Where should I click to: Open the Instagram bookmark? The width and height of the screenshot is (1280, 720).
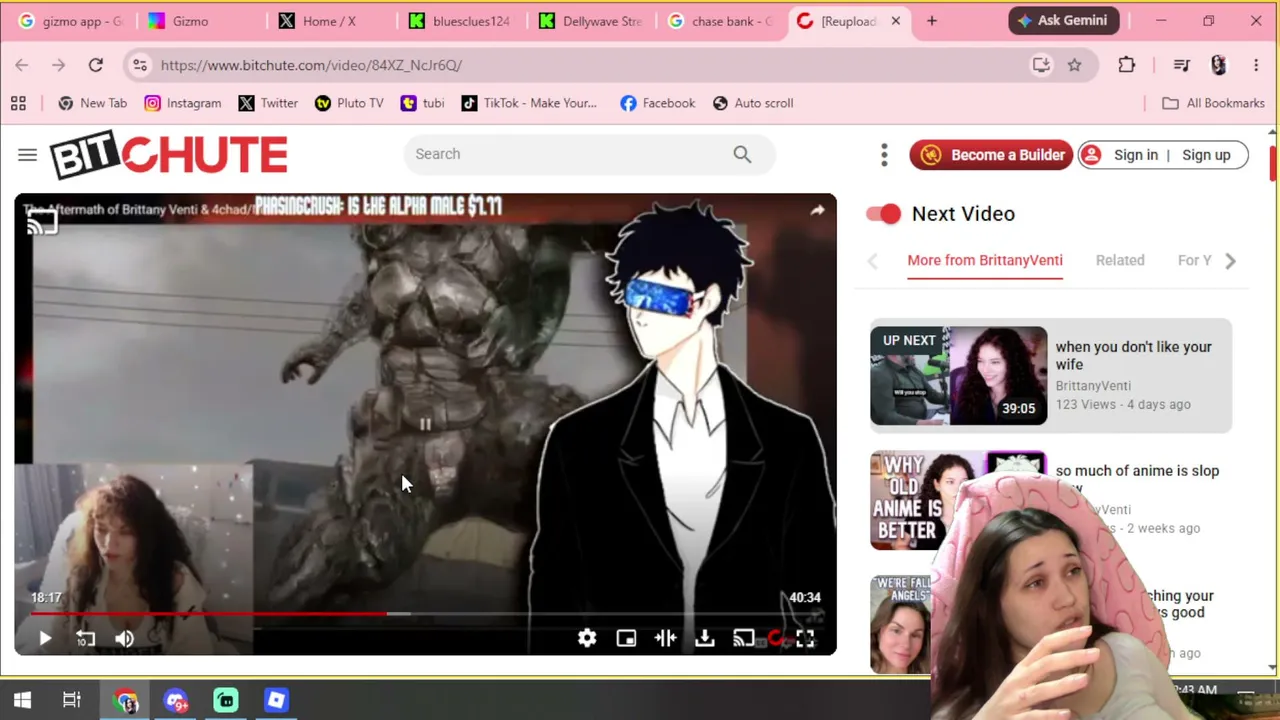tap(183, 103)
